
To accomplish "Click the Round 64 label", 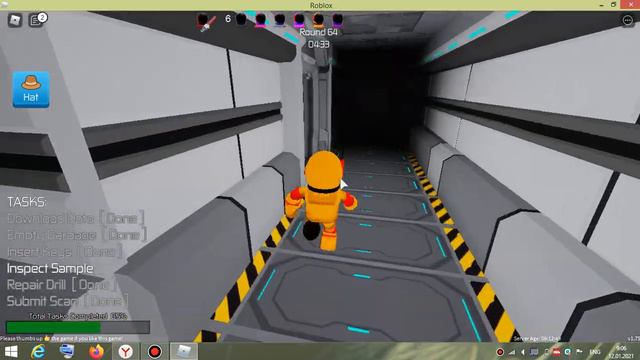I will 318,32.
